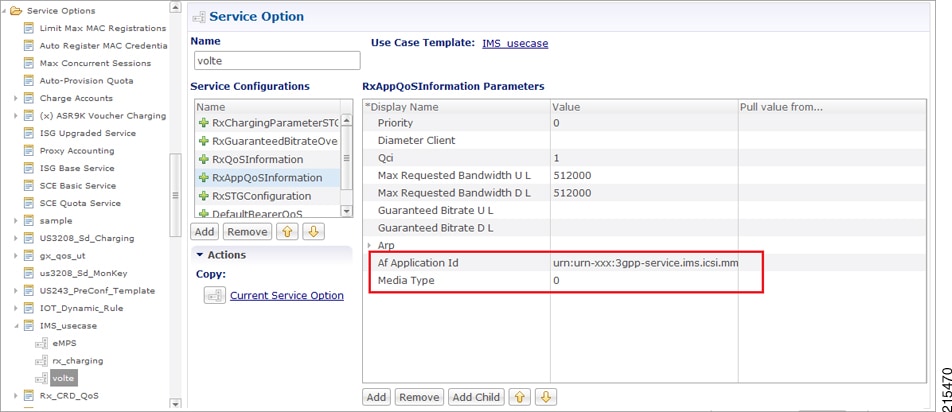Click the move-up arrow under Service Configurations
952x412 pixels.
coord(286,232)
